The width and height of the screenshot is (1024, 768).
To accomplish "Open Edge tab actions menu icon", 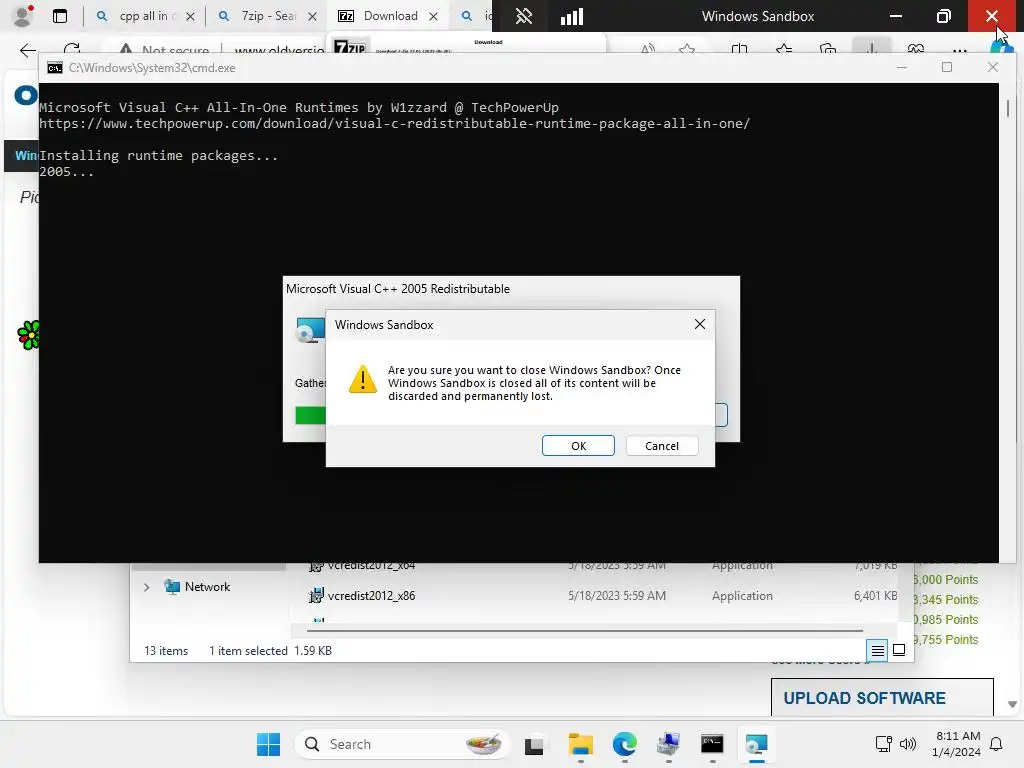I will click(x=60, y=16).
